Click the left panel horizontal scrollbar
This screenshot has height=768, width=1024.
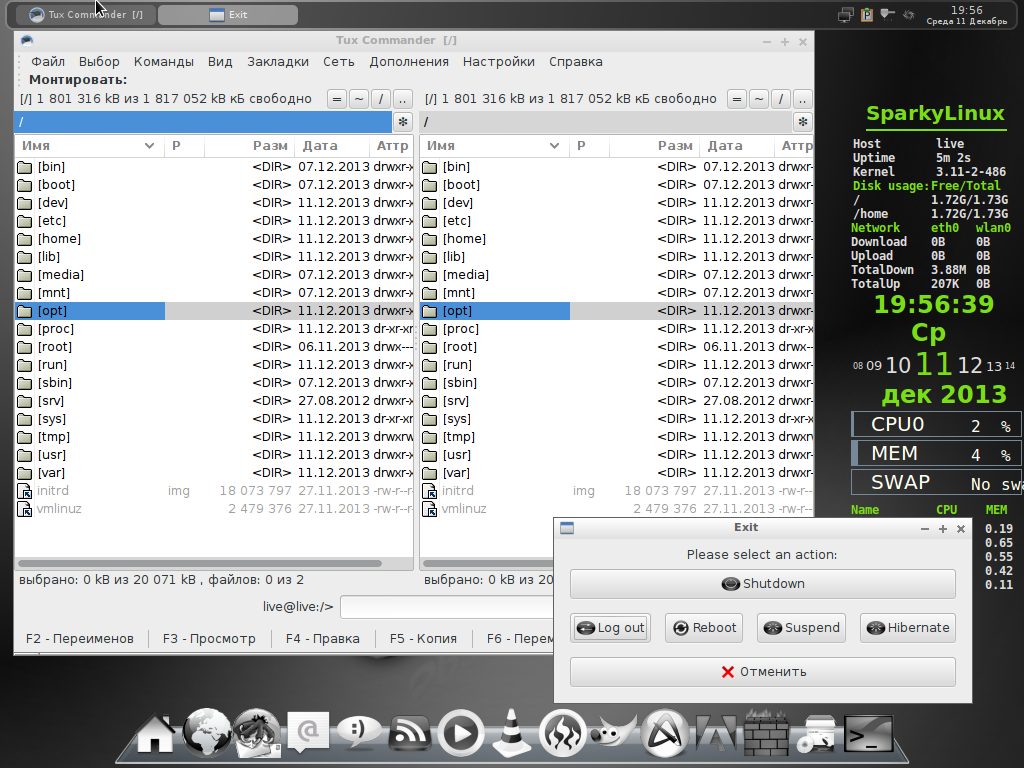pos(200,563)
